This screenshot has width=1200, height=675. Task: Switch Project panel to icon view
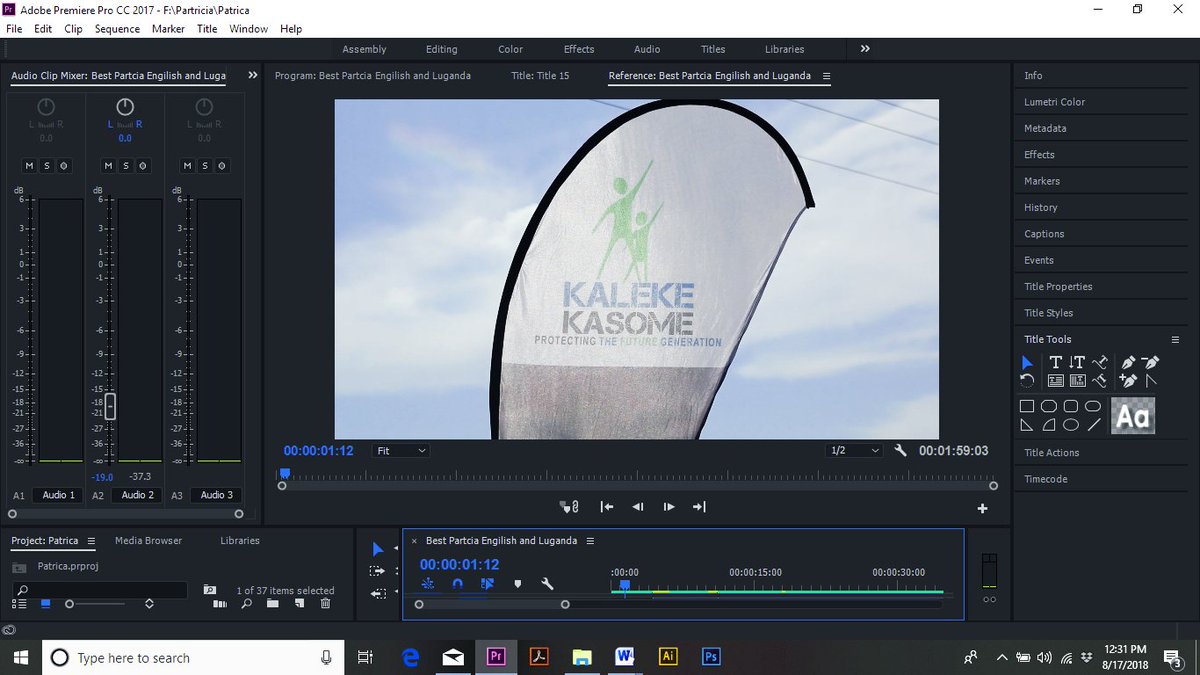click(x=45, y=603)
